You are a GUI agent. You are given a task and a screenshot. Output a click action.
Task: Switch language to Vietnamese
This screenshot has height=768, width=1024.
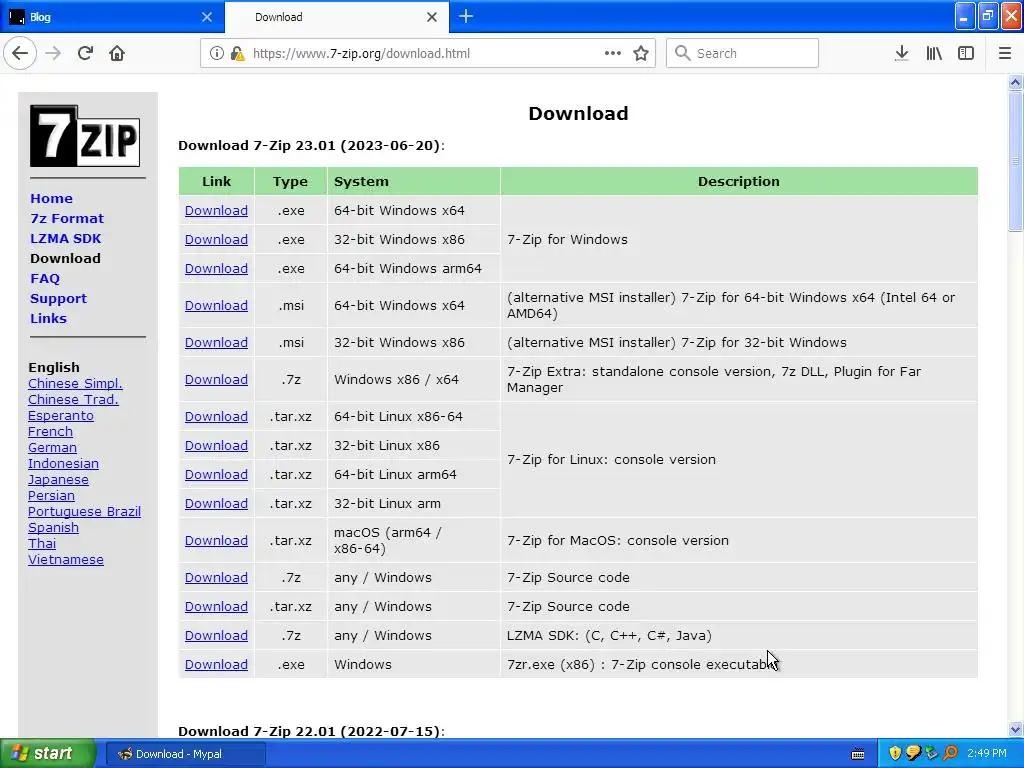click(65, 560)
